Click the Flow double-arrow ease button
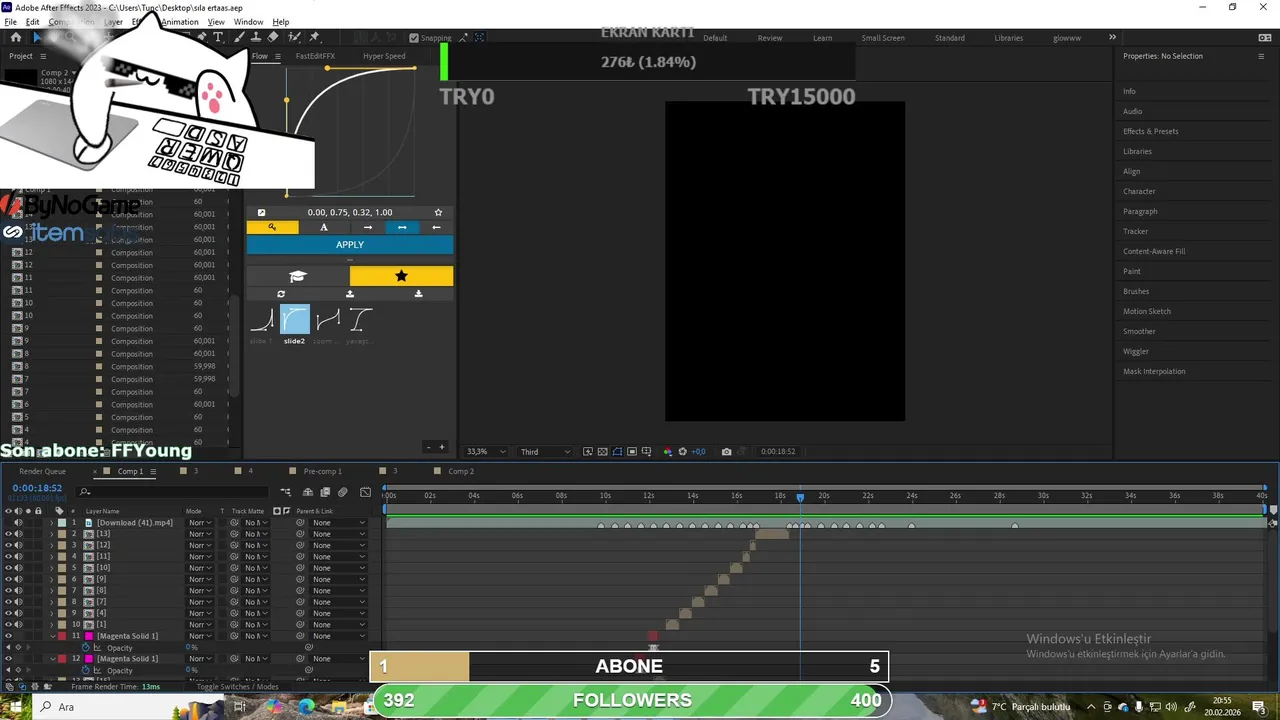 coord(402,227)
